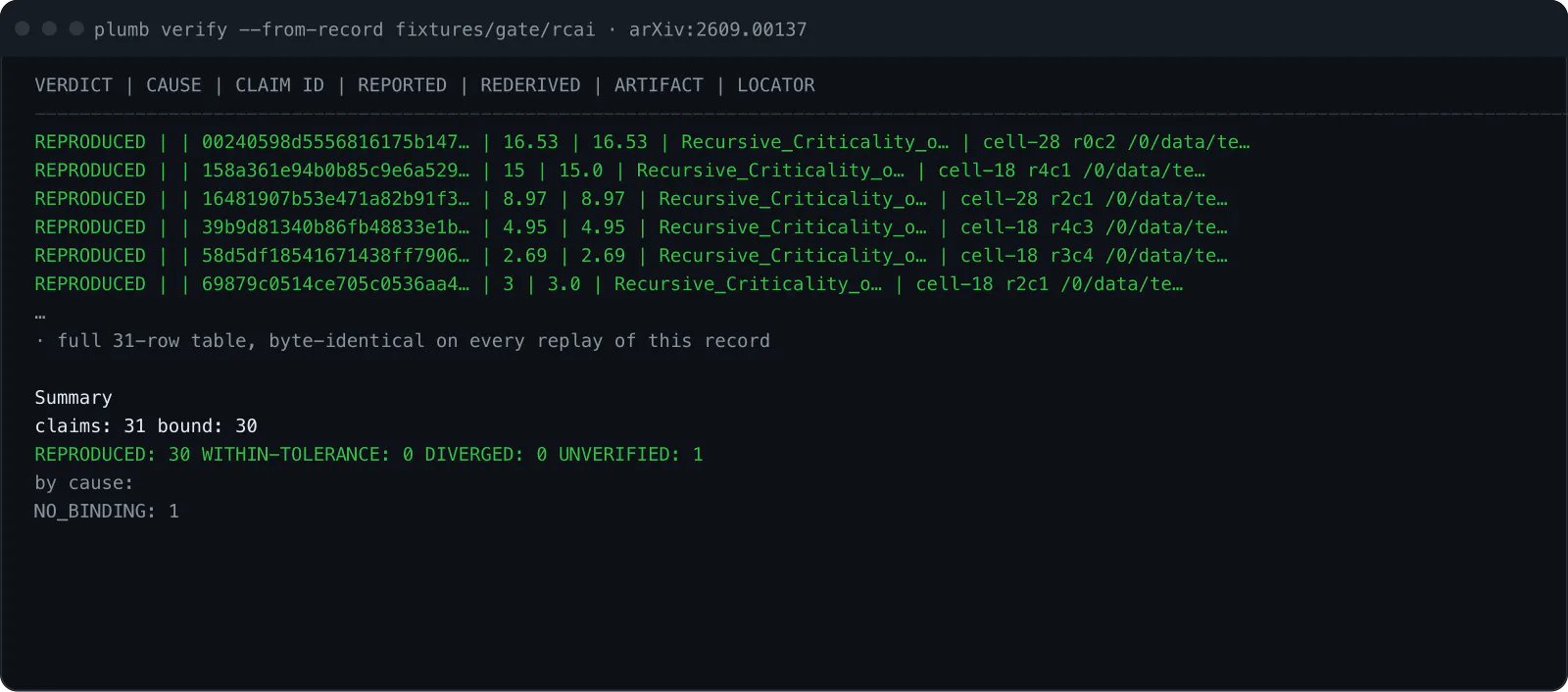Click the 'claims: 31 bound: 30' line
Screen dimensions: 1568x692
click(146, 426)
